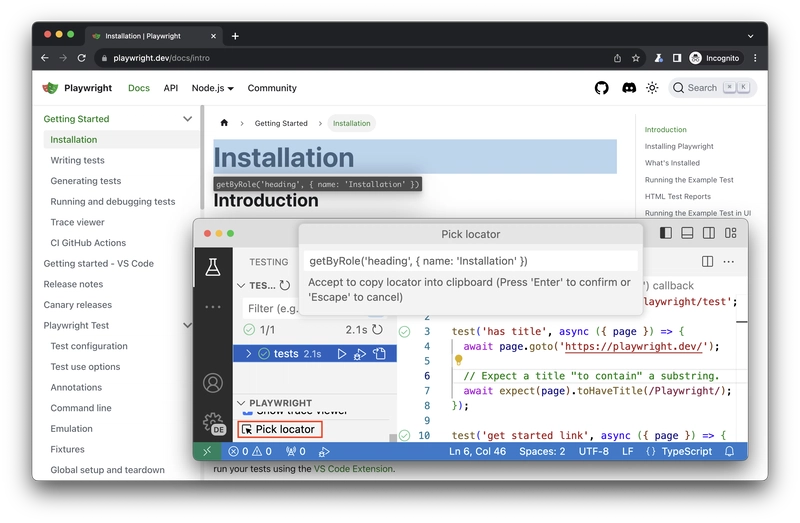Open Writing tests in docs sidebar
Screen dimensions: 800x523
(x=77, y=160)
